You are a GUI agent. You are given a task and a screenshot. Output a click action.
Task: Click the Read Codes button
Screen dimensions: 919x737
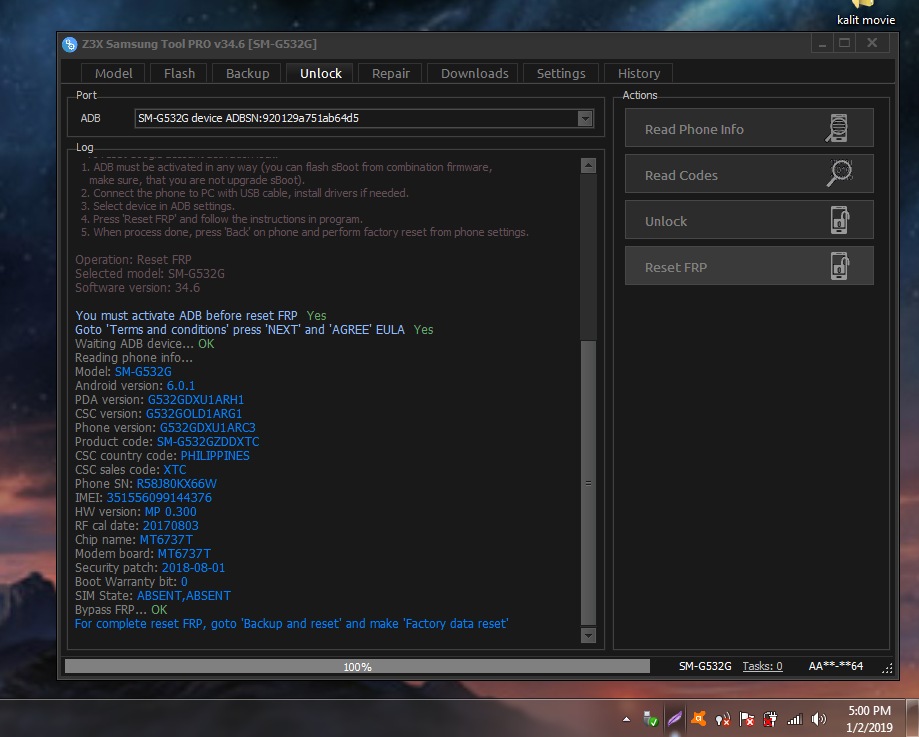[x=749, y=174]
